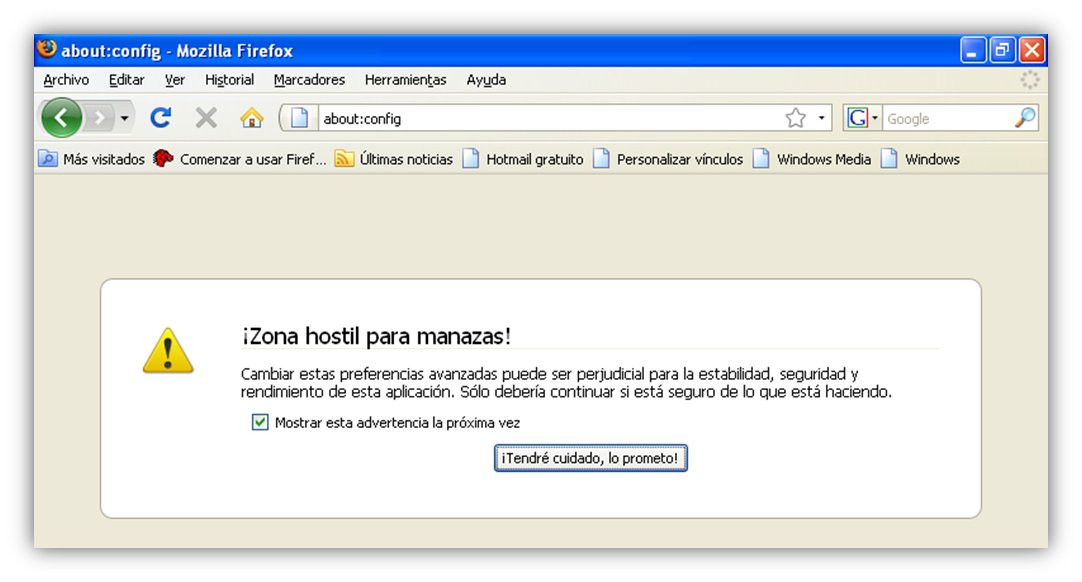Viewport: 1082px width, 582px height.
Task: Open the Hotmail gratuito bookmark
Action: tap(523, 159)
